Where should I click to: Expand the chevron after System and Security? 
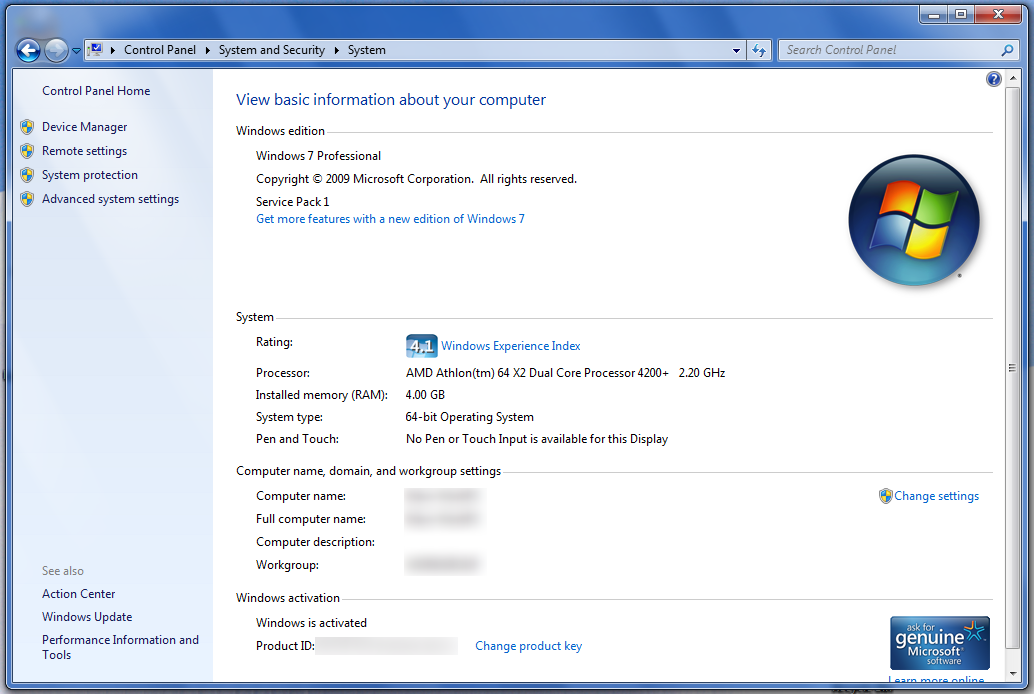[336, 50]
